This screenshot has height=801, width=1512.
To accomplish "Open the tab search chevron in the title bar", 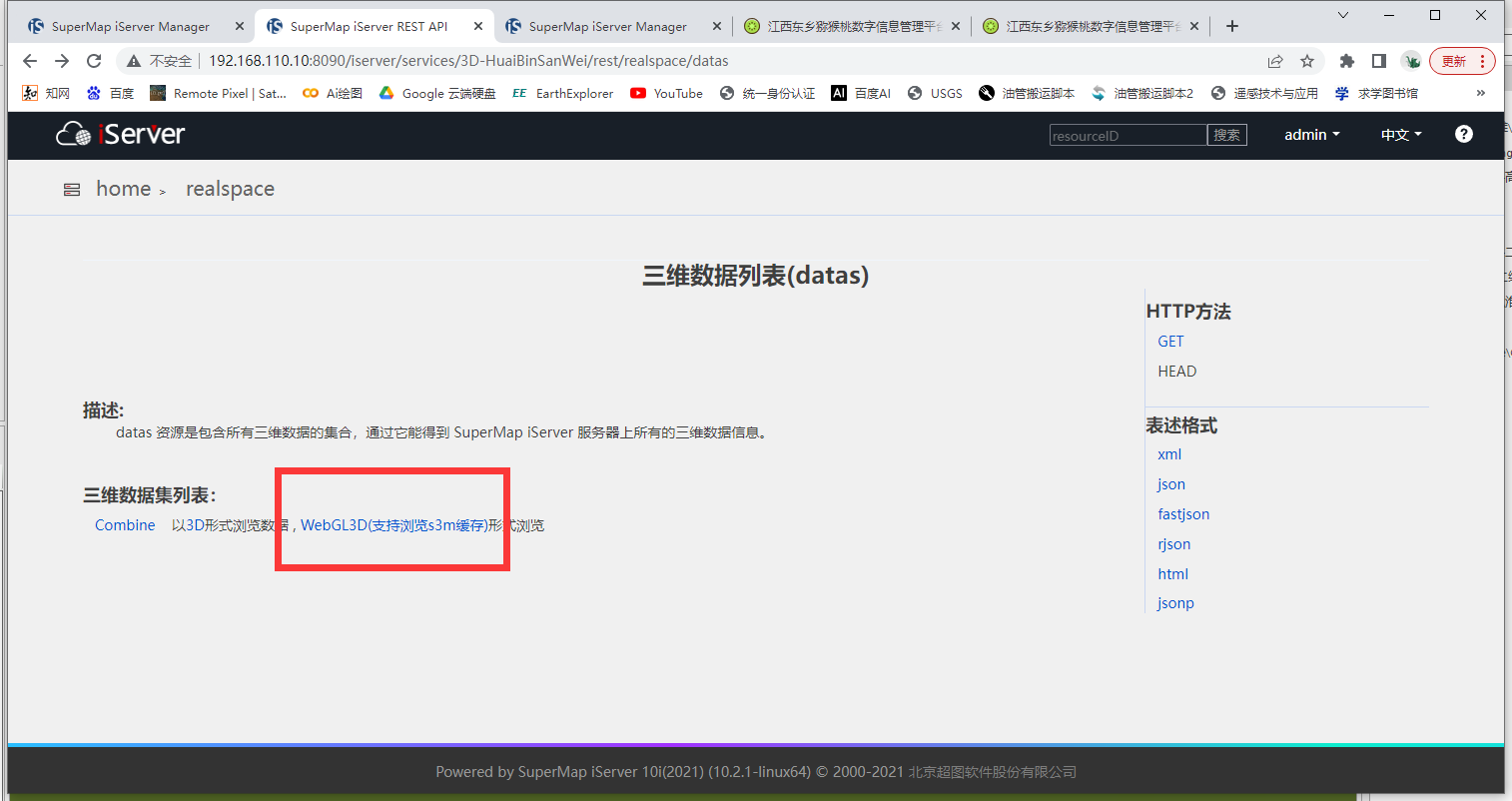I will (x=1344, y=15).
